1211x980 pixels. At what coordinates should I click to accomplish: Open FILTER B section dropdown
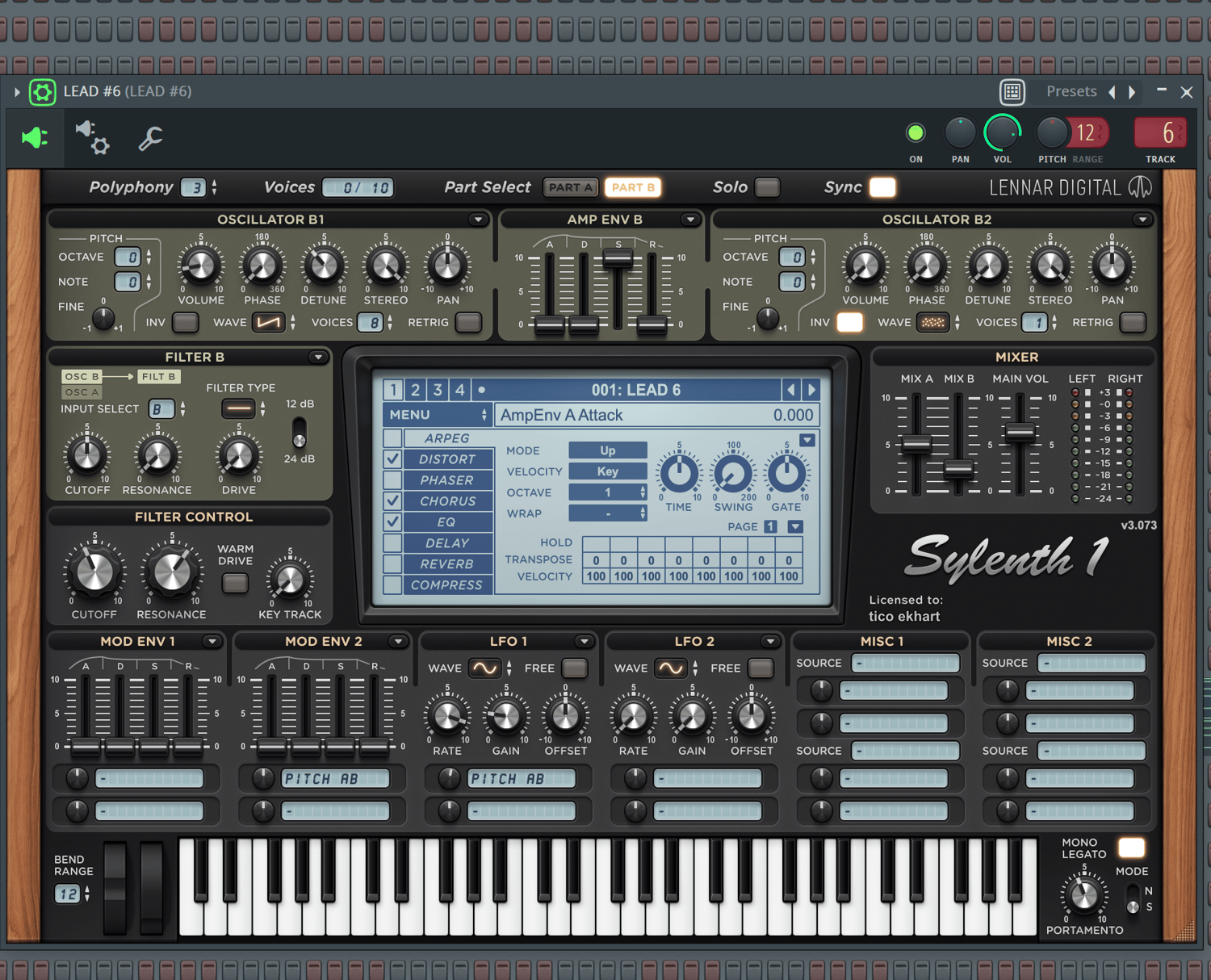(x=318, y=357)
